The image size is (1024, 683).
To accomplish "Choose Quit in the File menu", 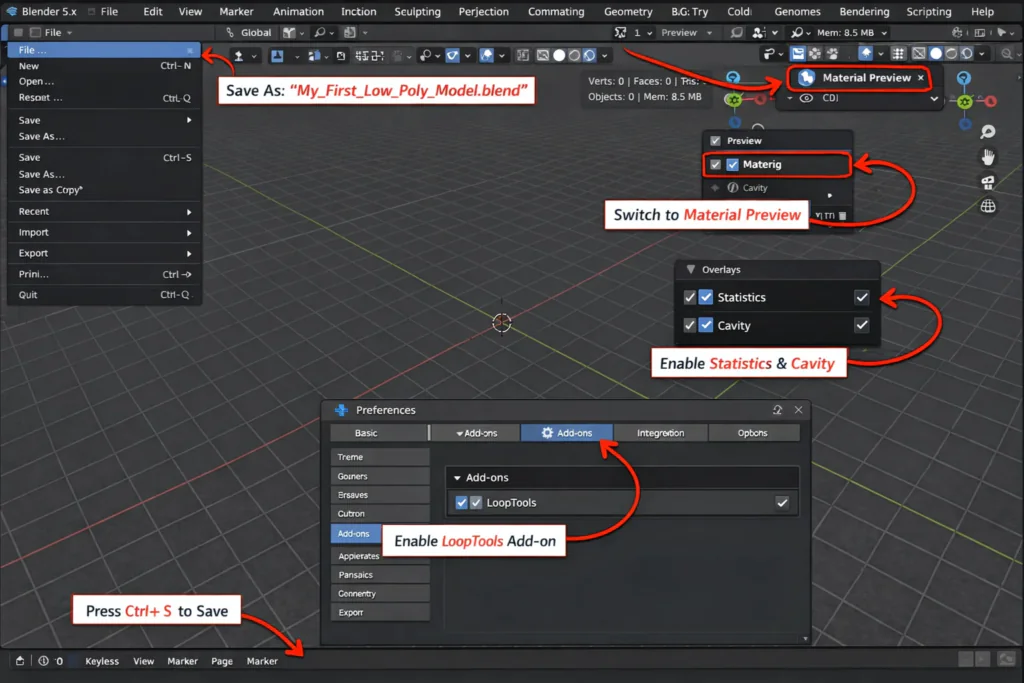I will 104,294.
